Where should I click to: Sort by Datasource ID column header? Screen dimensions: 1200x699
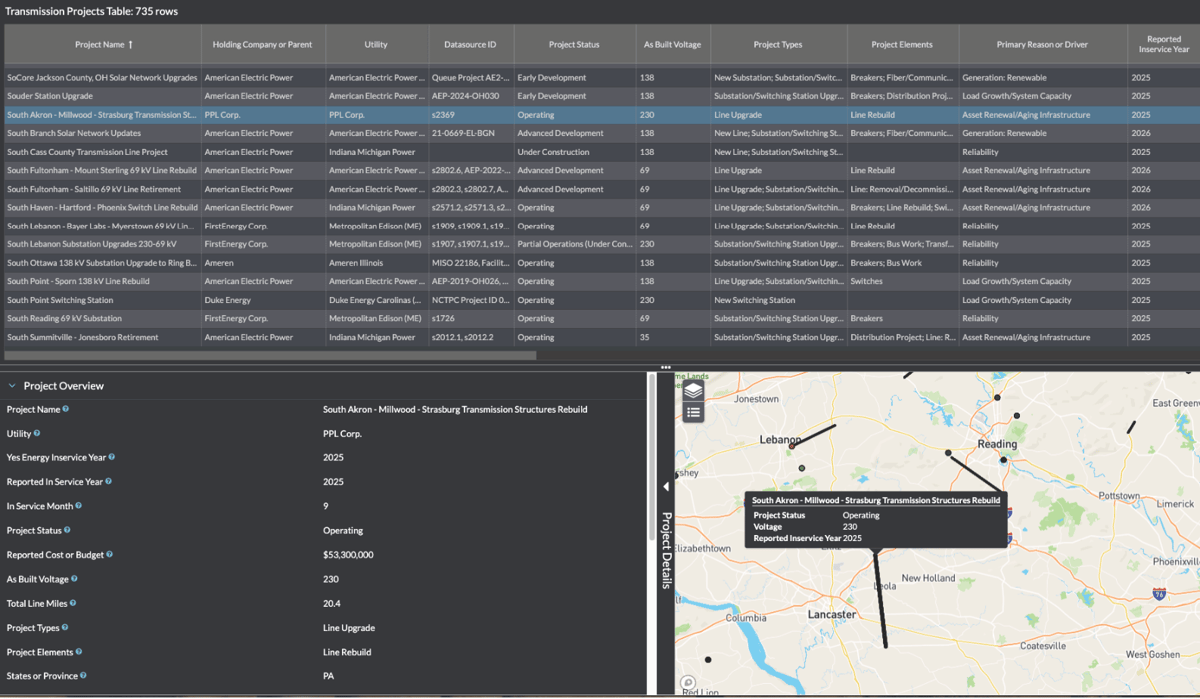(471, 45)
